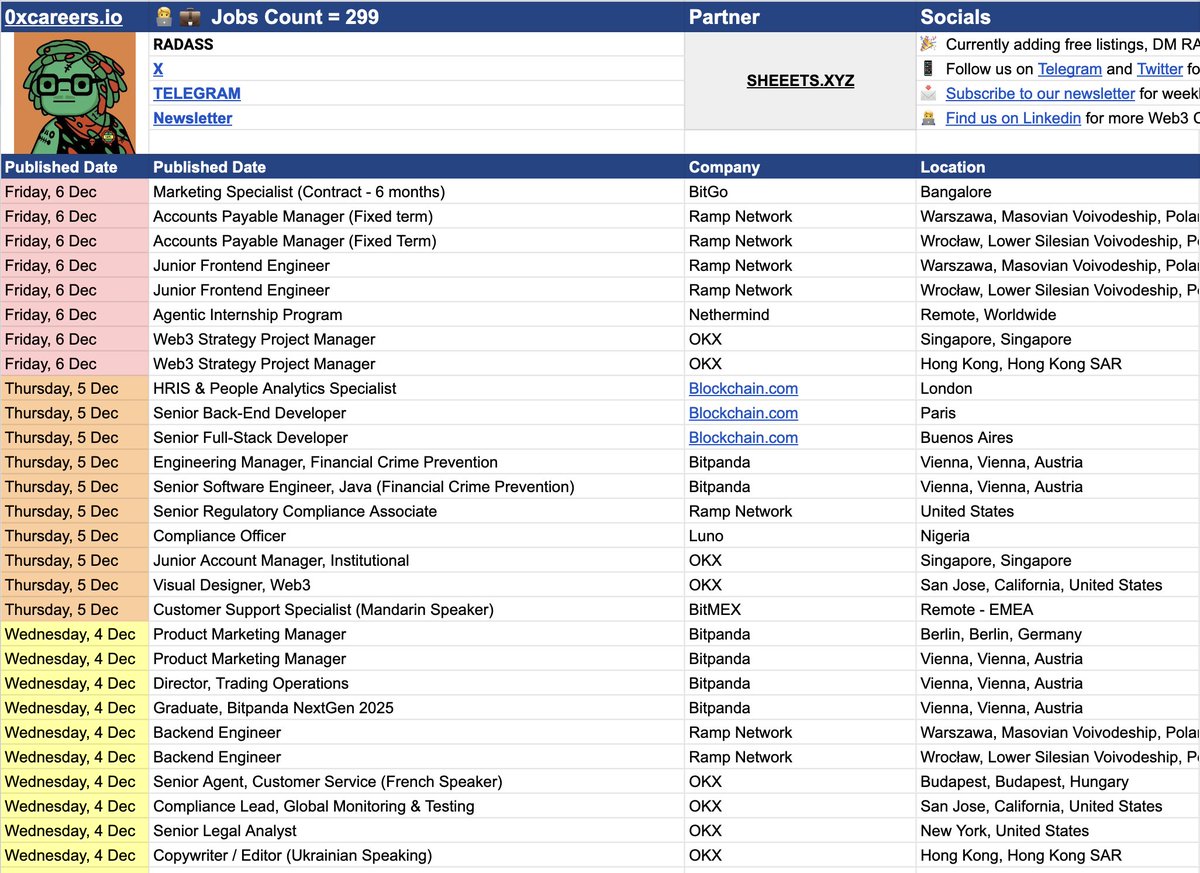The height and width of the screenshot is (873, 1200).
Task: Open the TELEGRAM link under RADASS
Action: coord(197,93)
